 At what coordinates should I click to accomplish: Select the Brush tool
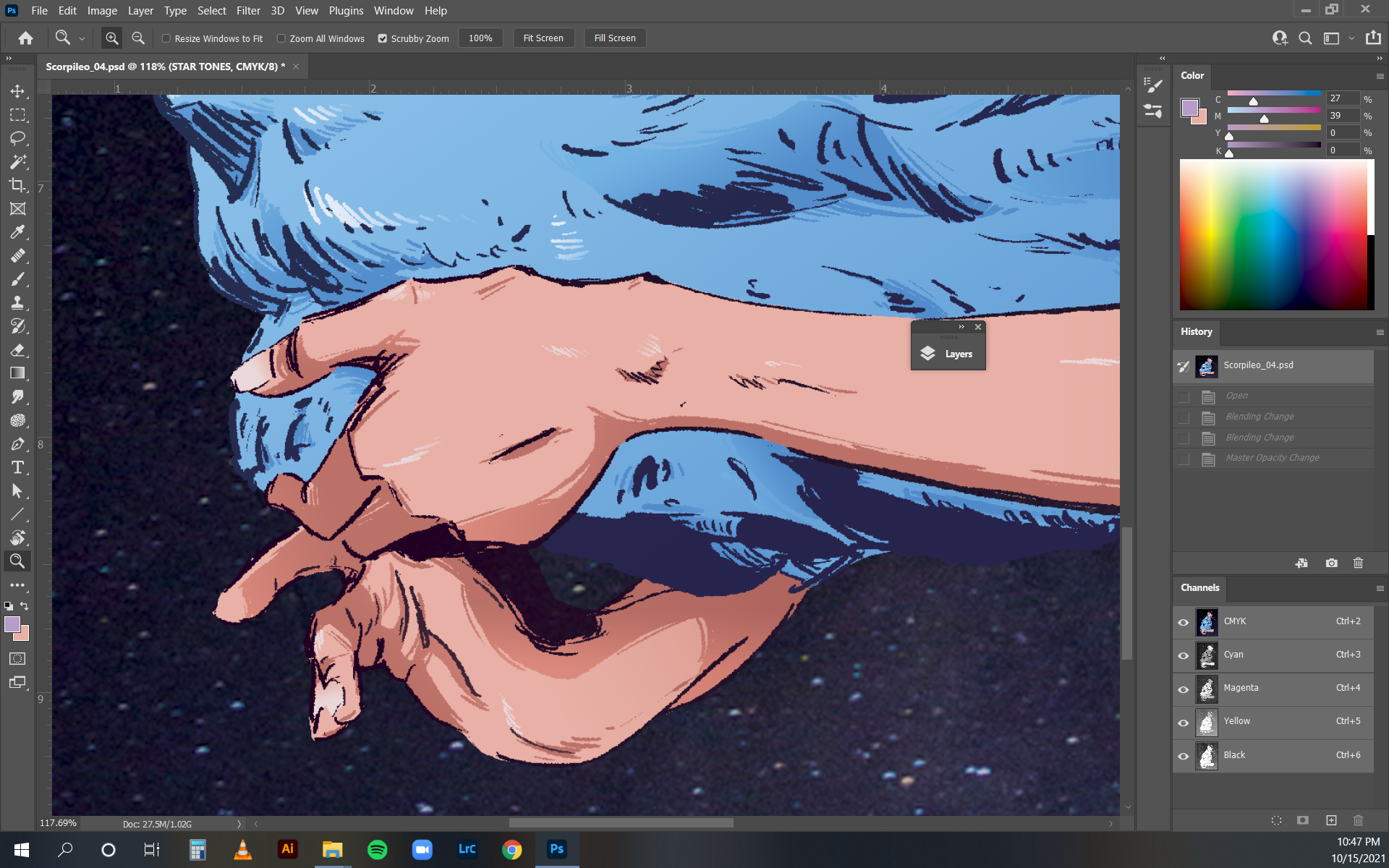click(17, 279)
